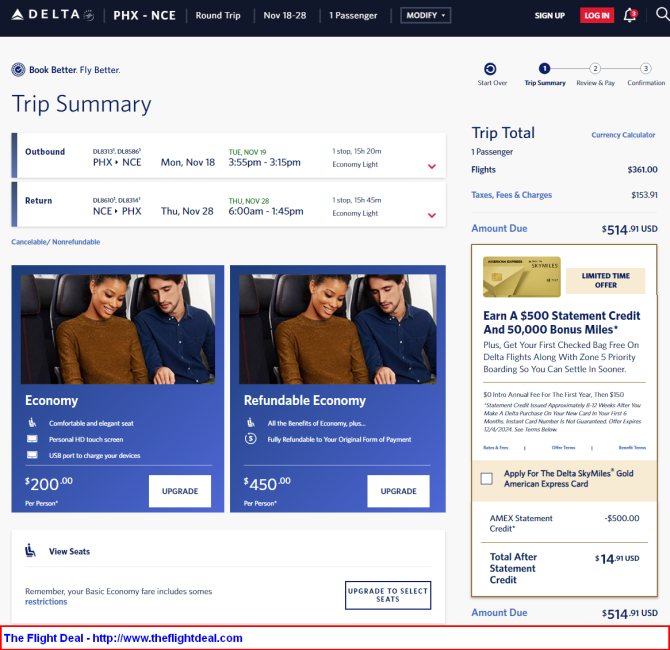Click seat icon in Refundable Economy card
This screenshot has height=650, width=670.
coord(251,423)
